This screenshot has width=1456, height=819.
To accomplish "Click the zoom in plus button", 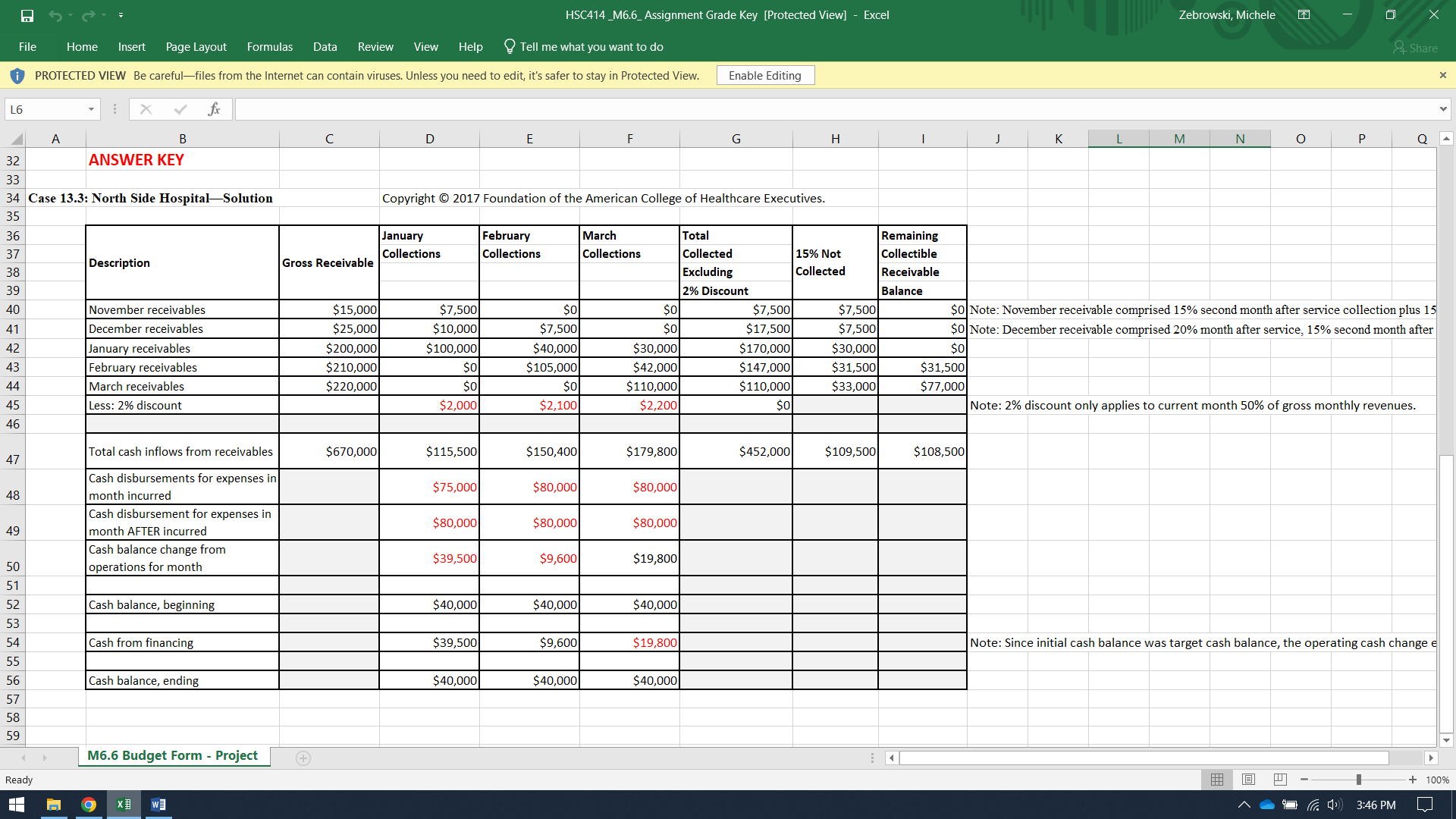I will click(x=1412, y=780).
